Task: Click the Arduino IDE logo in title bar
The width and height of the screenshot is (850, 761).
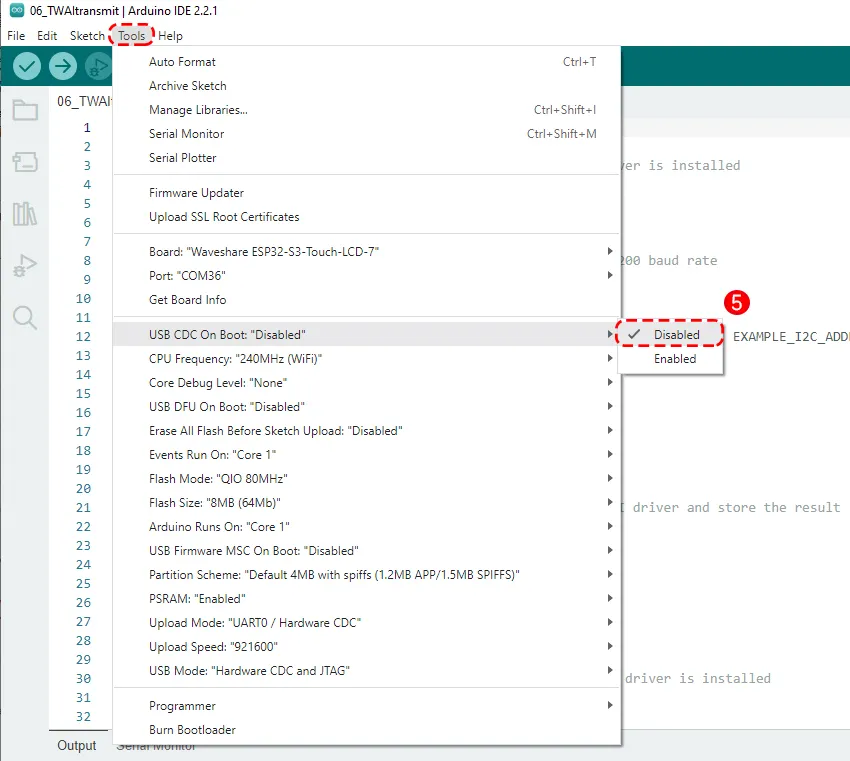Action: click(x=17, y=11)
